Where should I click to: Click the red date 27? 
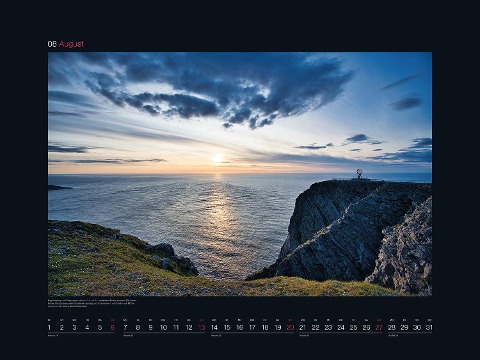pos(379,327)
